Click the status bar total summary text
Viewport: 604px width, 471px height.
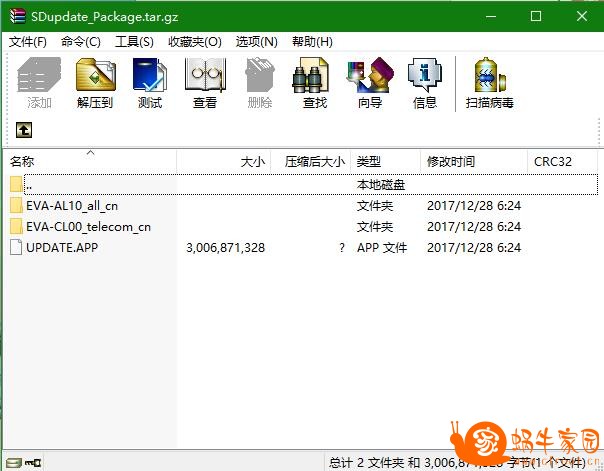coord(457,462)
